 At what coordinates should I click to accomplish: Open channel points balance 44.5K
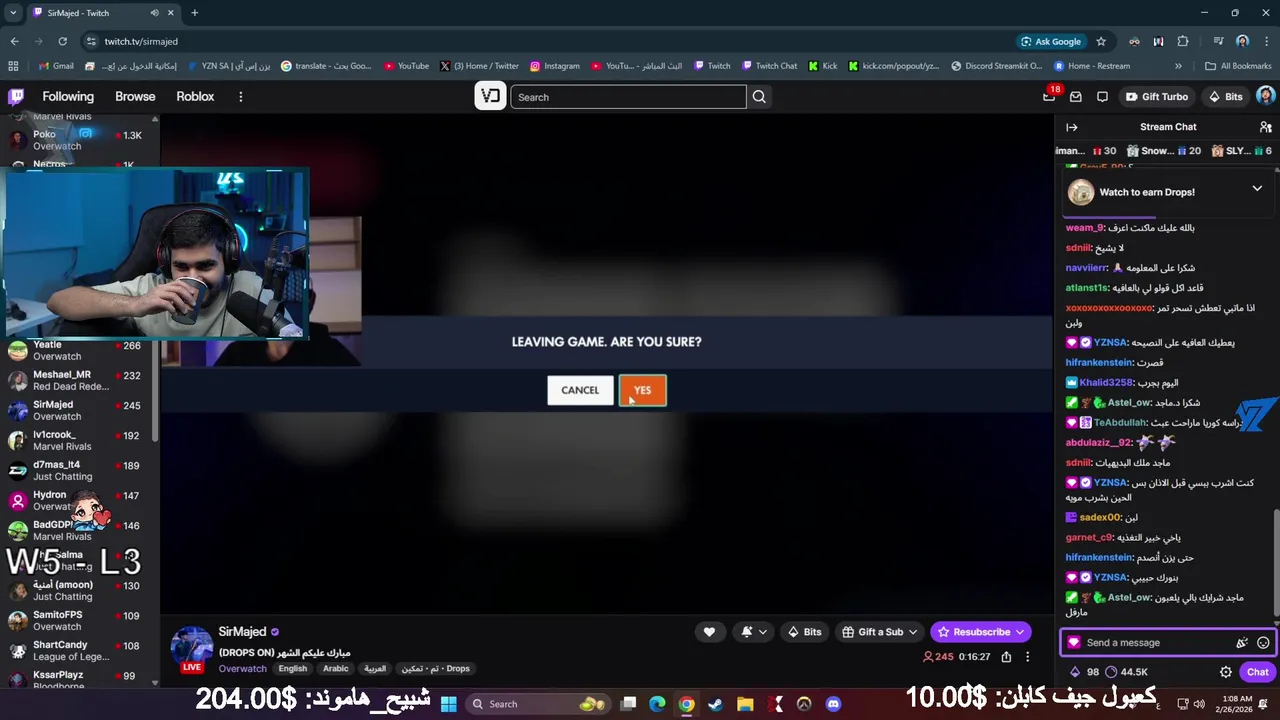click(1124, 672)
